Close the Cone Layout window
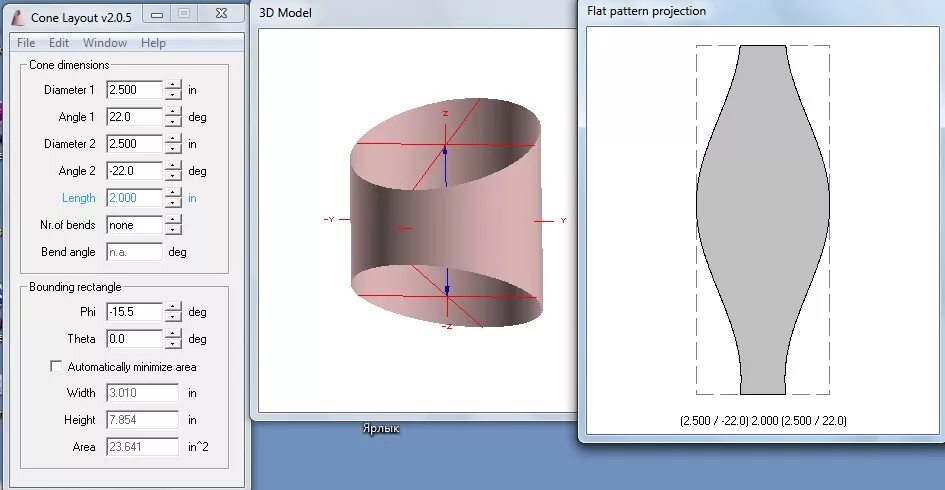Viewport: 945px width, 490px height. [x=221, y=14]
